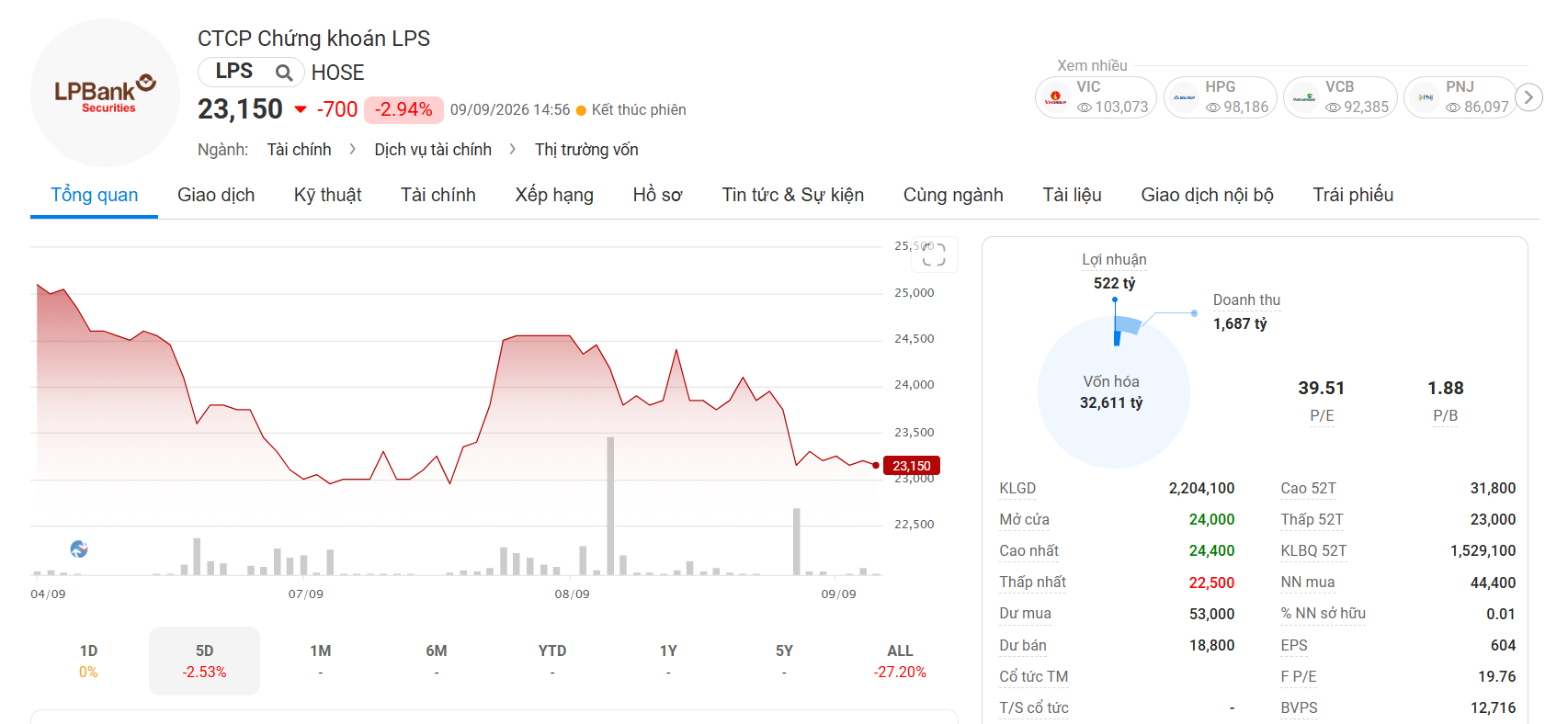Viewport: 1568px width, 724px height.
Task: Click the red 23,150 price marker
Action: click(x=911, y=466)
